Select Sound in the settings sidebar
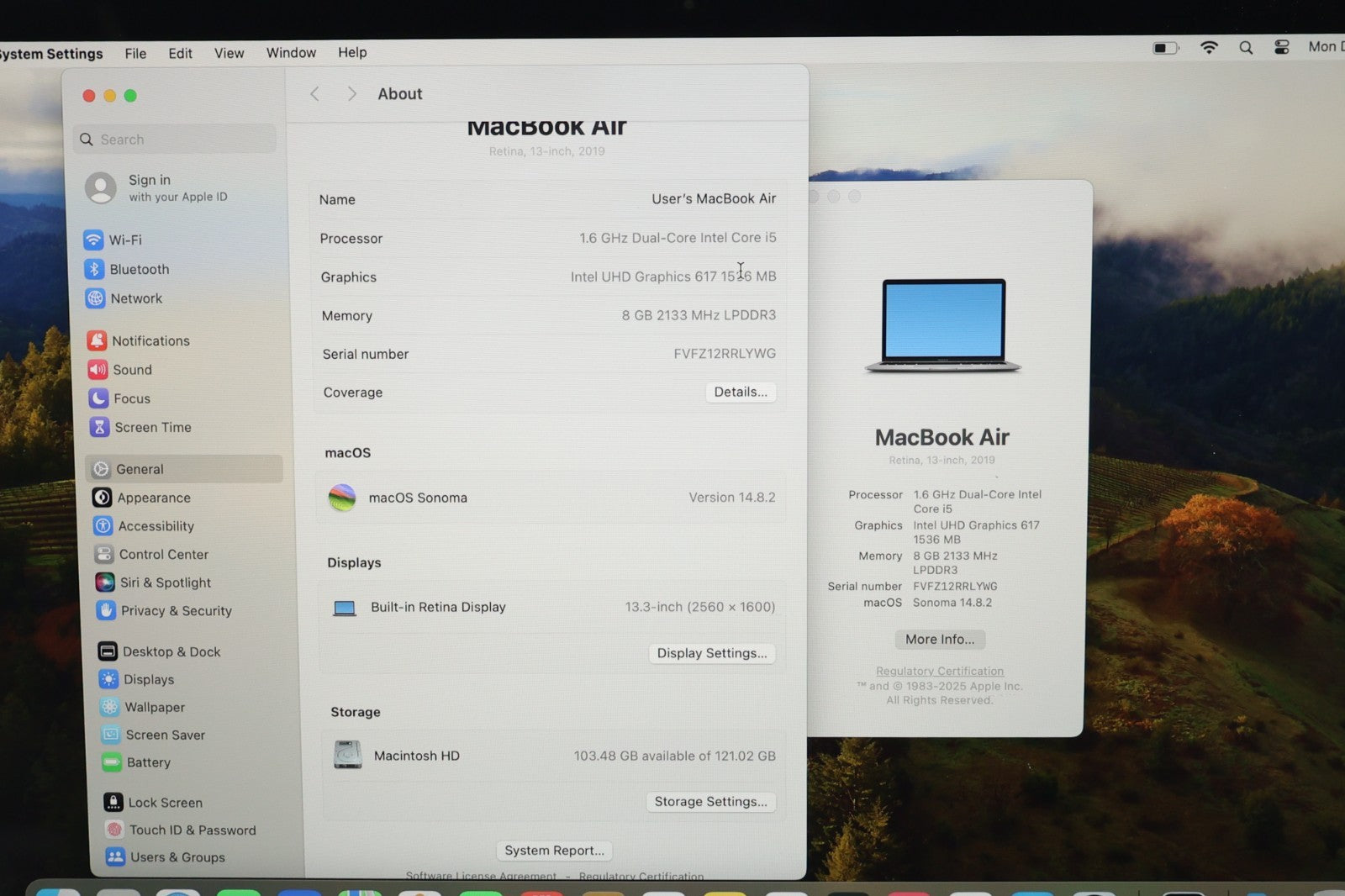 (x=132, y=370)
